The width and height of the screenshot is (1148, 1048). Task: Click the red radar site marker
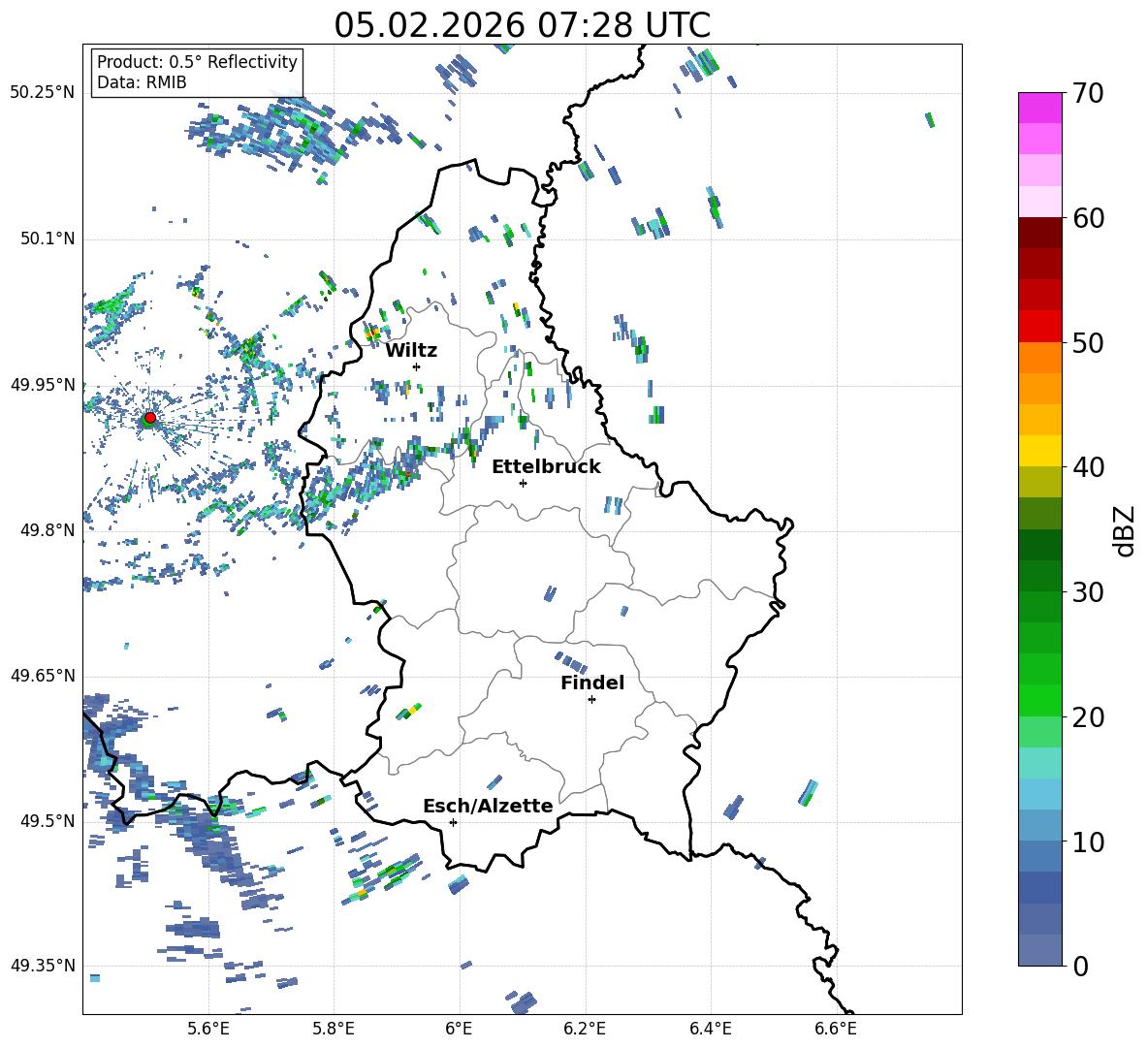coord(150,418)
